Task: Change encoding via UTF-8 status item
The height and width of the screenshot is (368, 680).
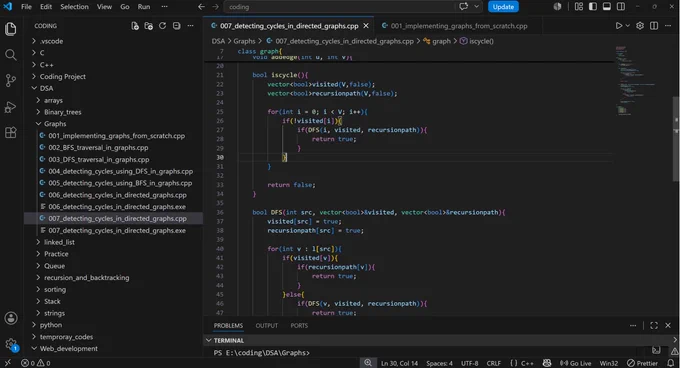Action: [469, 363]
